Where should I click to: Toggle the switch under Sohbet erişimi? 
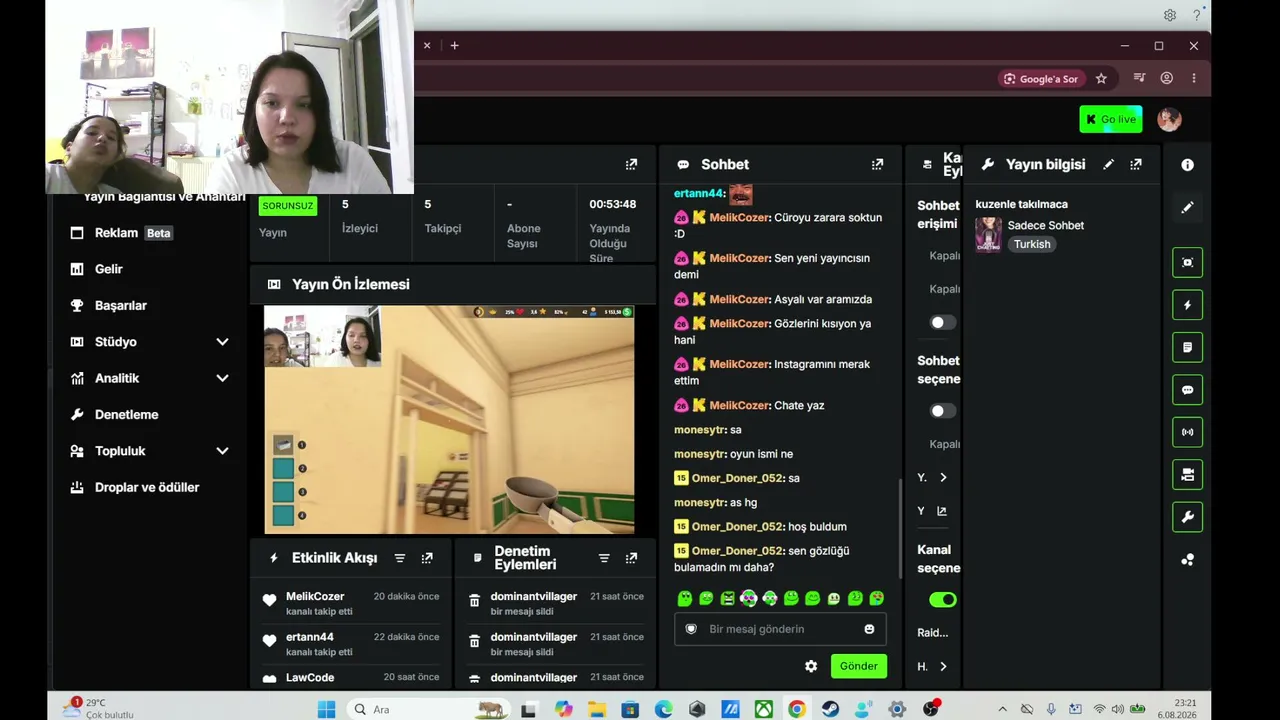pyautogui.click(x=942, y=322)
